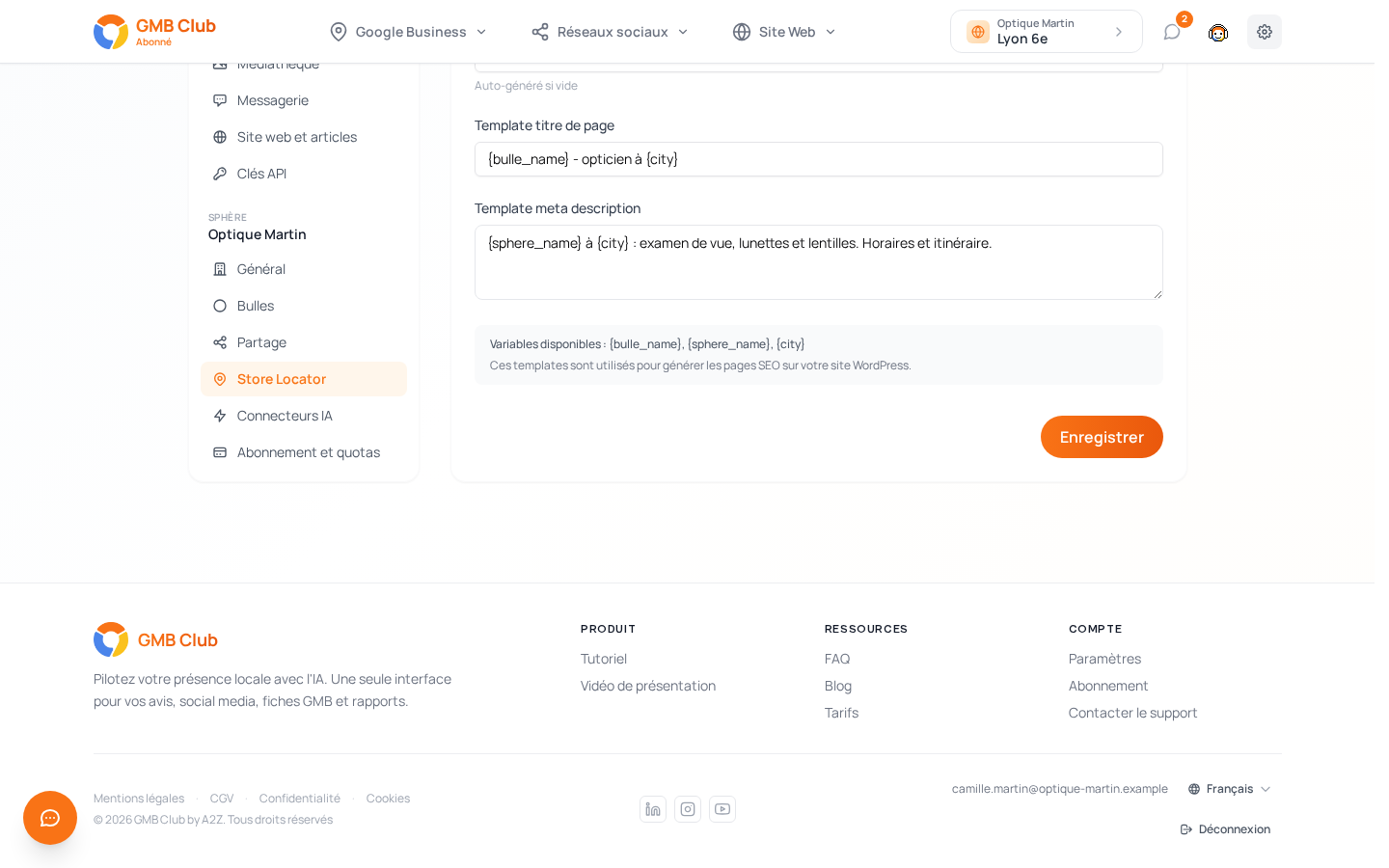Expand the Google Business menu
This screenshot has width=1389, height=868.
click(408, 32)
